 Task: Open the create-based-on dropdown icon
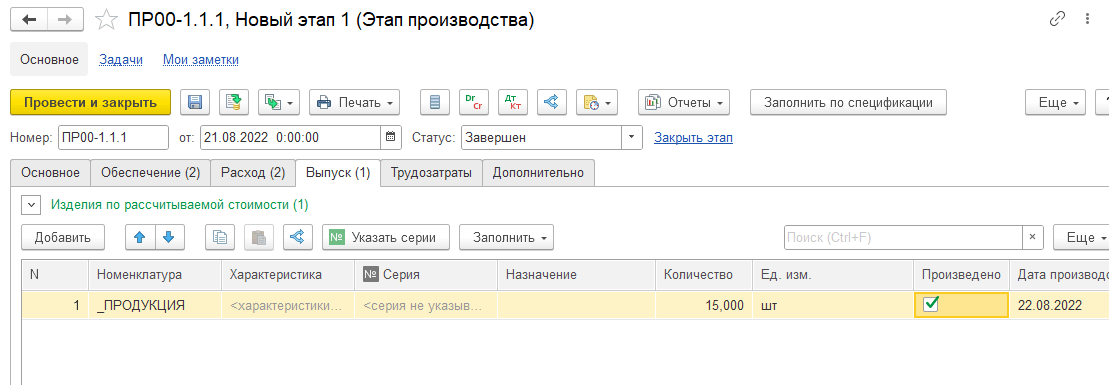tap(279, 103)
